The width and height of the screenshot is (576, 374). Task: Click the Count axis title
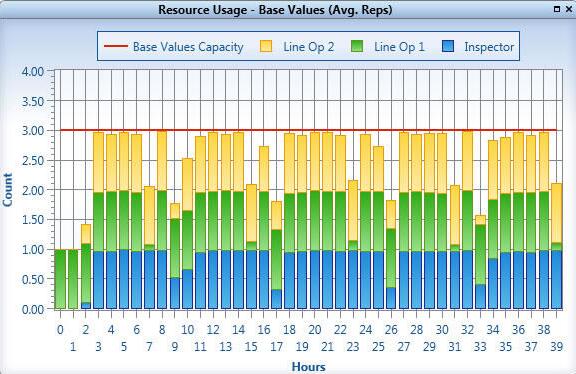(7, 190)
